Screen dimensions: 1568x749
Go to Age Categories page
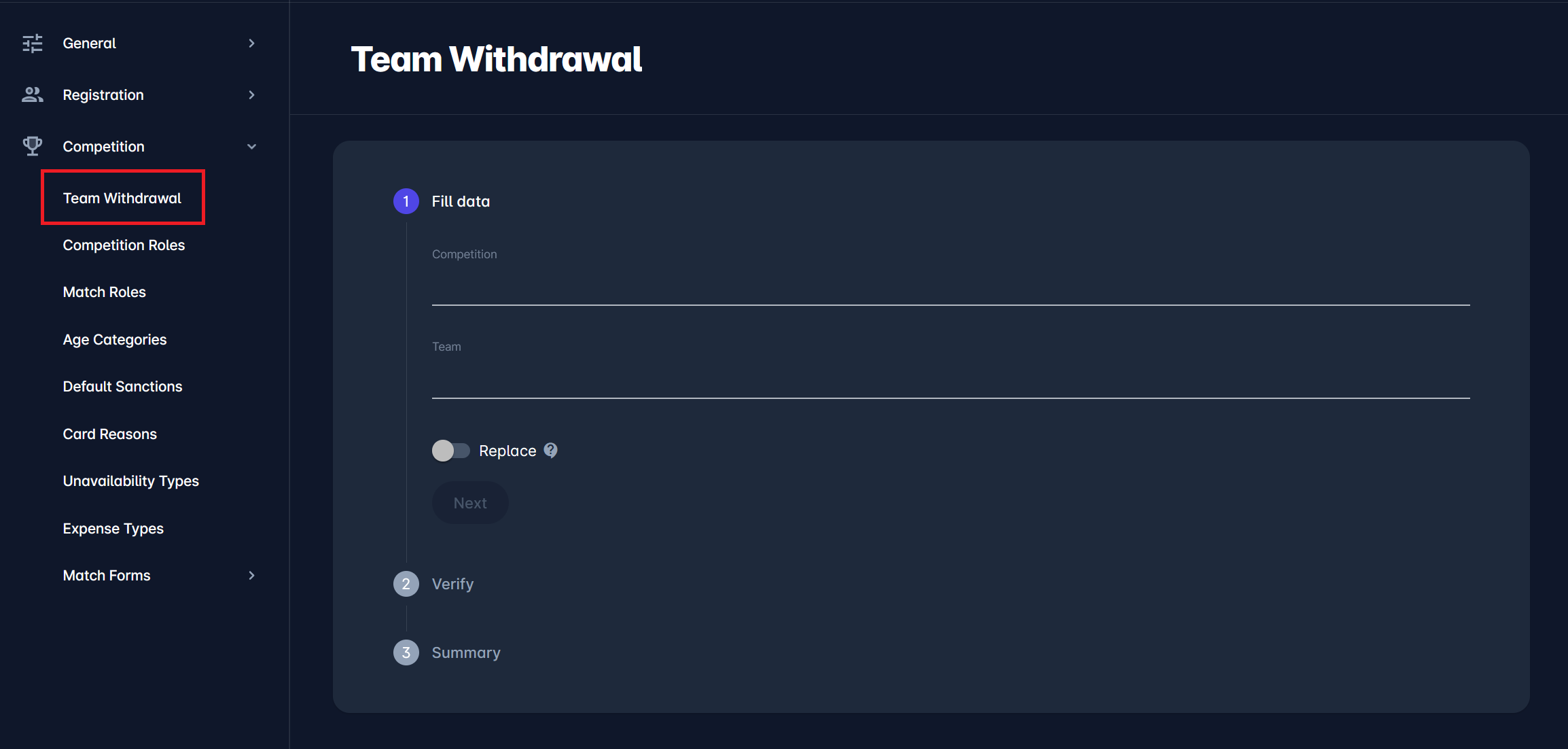click(x=115, y=340)
